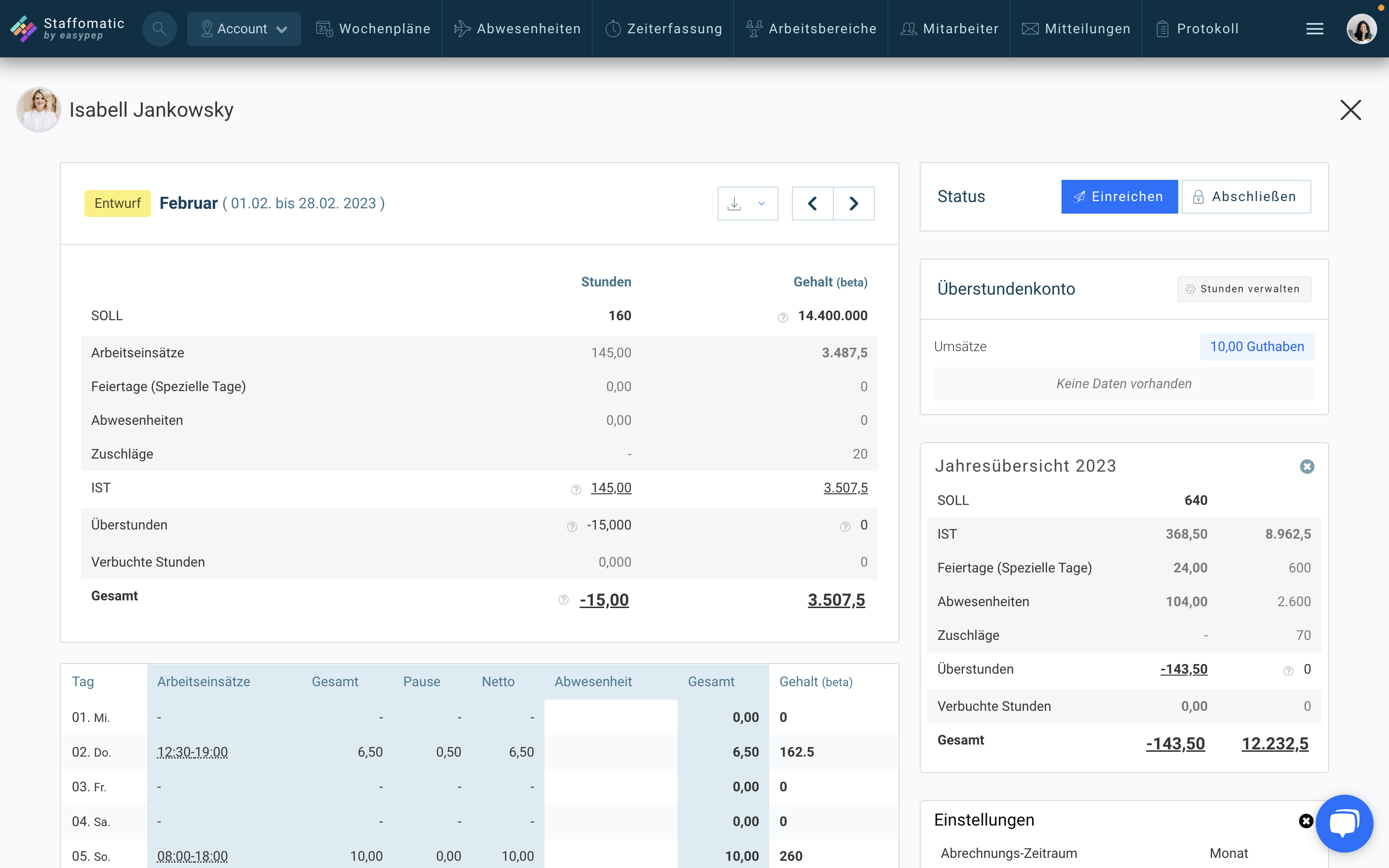Open shift 12:30-19:00 on 02. Do.
The image size is (1389, 868).
point(192,752)
